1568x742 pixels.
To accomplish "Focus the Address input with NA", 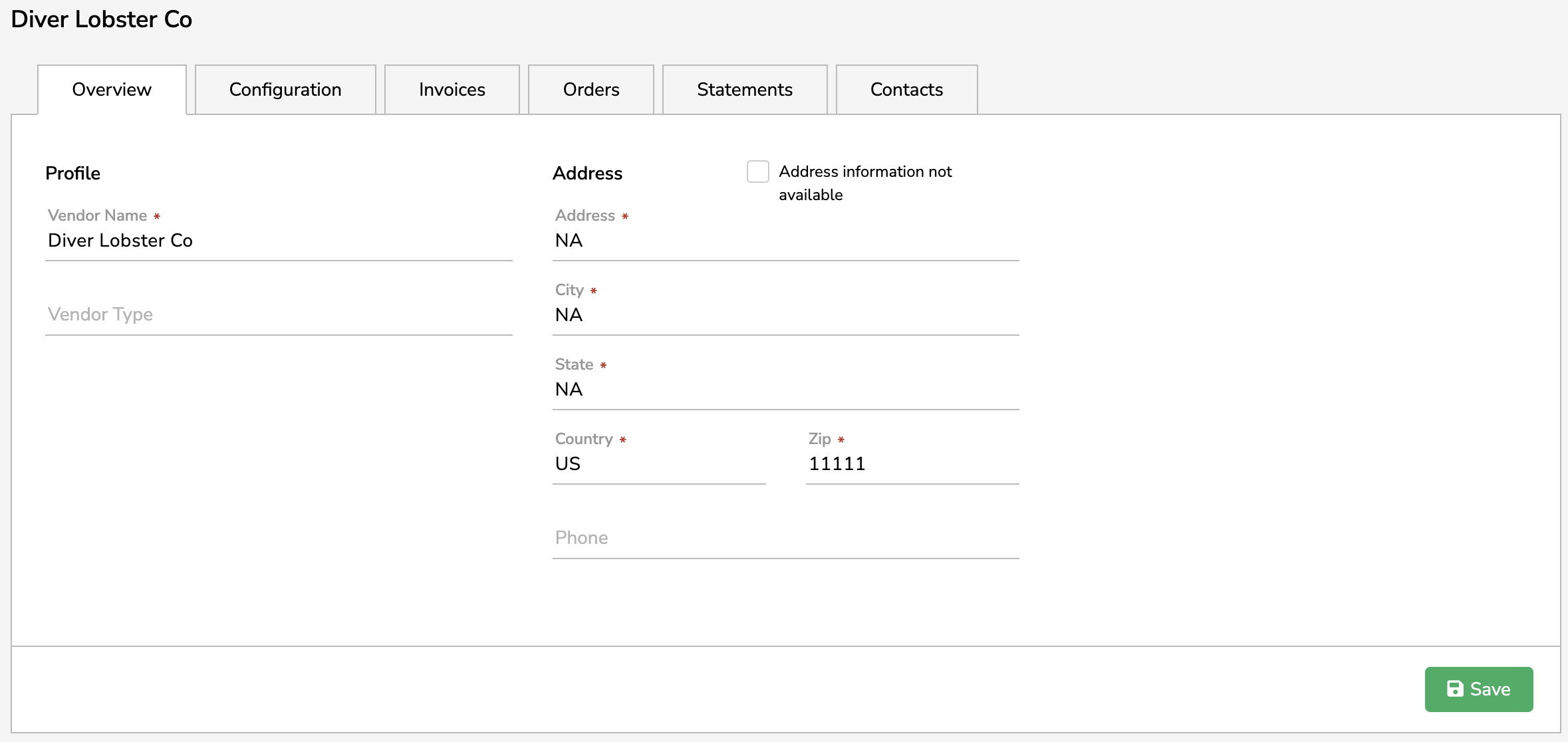I will 785,241.
